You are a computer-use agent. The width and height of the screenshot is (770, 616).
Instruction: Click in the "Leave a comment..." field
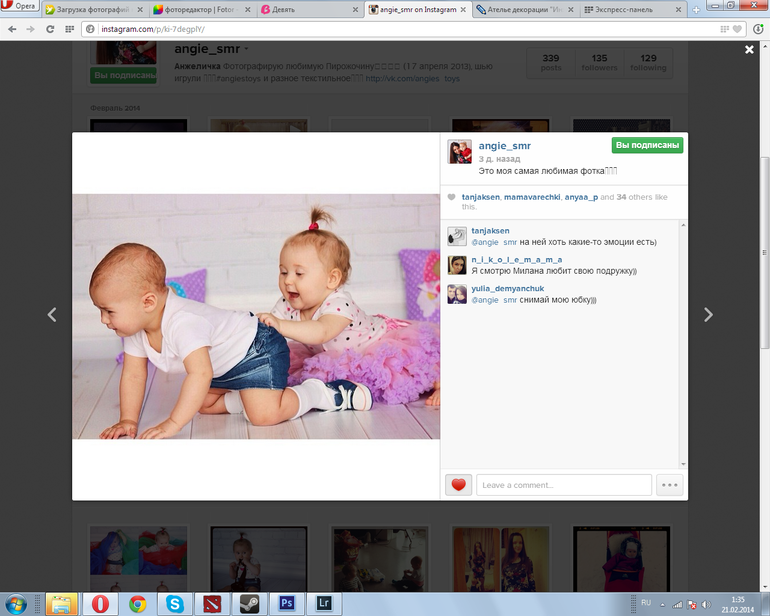pyautogui.click(x=563, y=485)
